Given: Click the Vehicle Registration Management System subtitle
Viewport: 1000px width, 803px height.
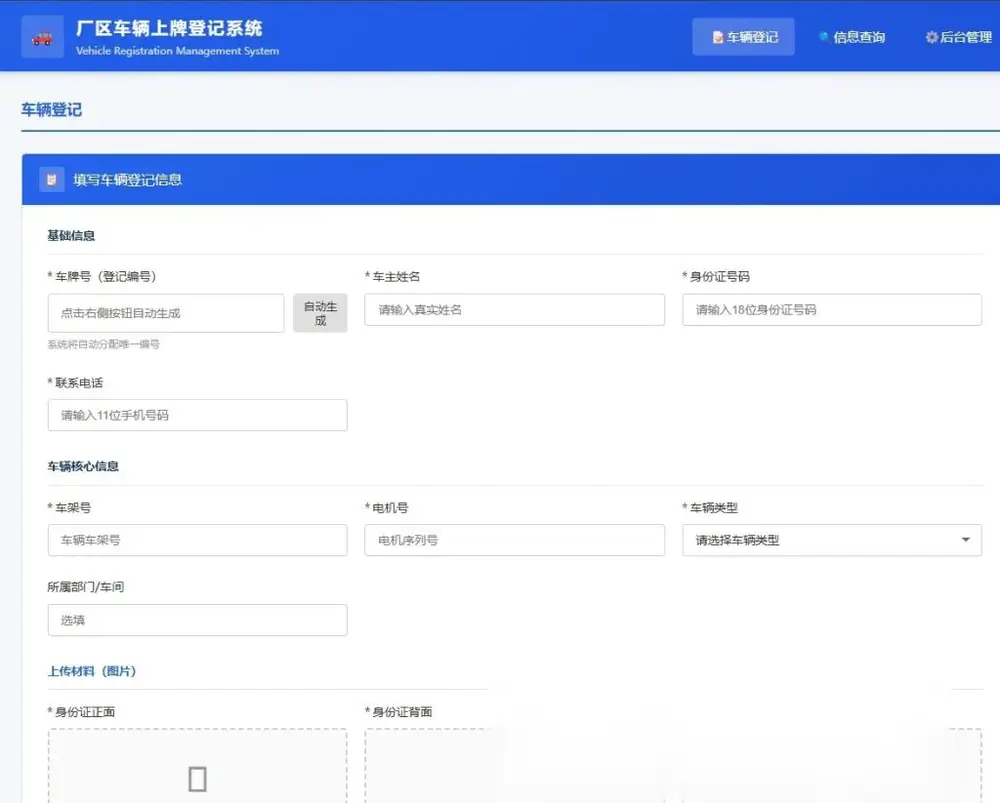Looking at the screenshot, I should tap(177, 51).
